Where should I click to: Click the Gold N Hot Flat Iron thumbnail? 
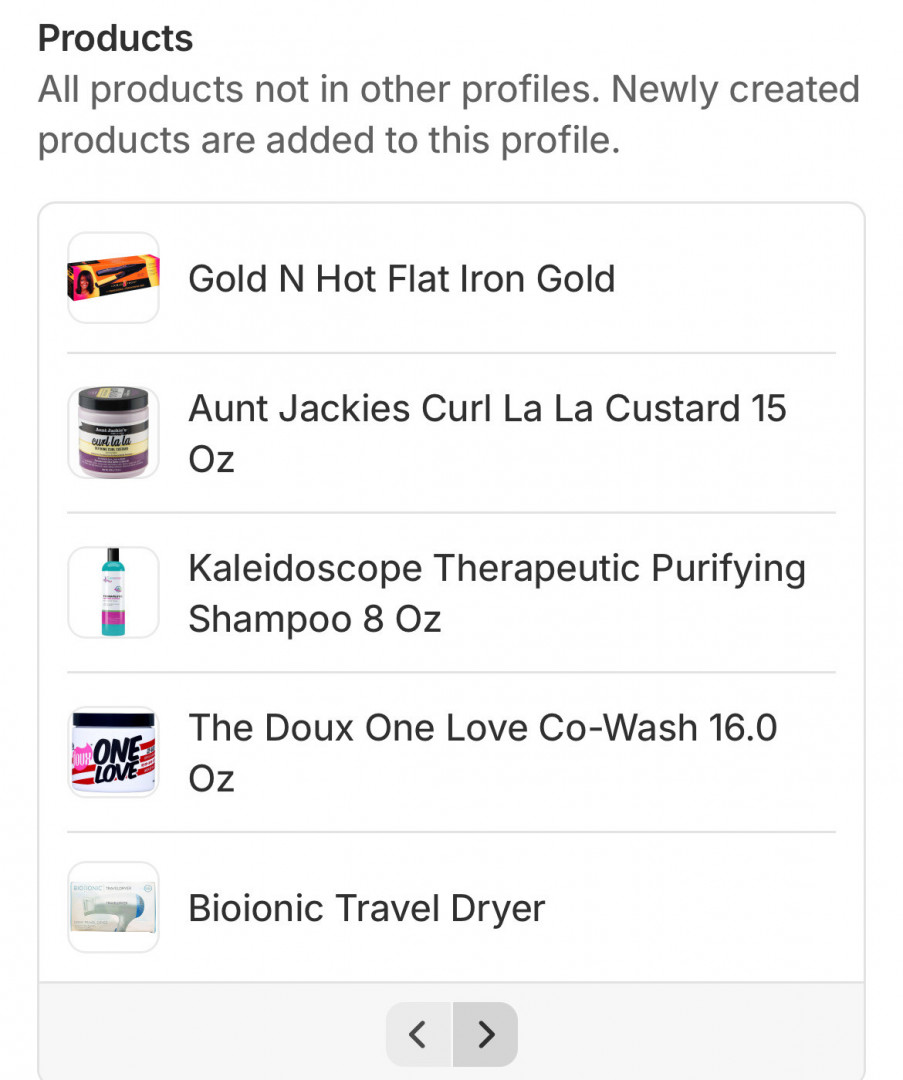[113, 278]
